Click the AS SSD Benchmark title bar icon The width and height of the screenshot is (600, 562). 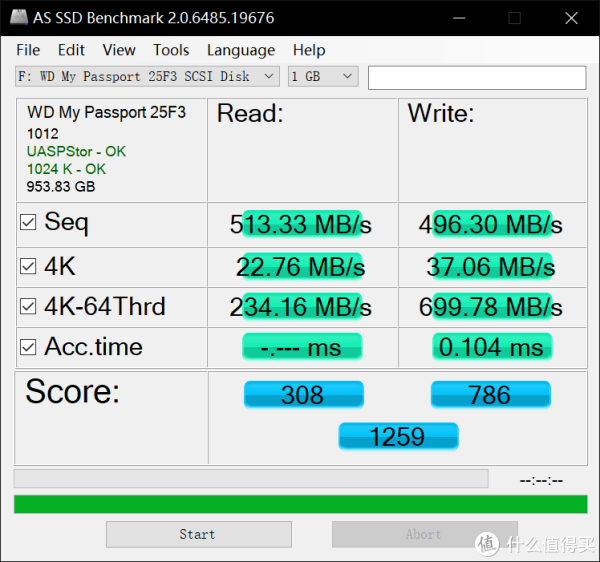click(x=19, y=17)
